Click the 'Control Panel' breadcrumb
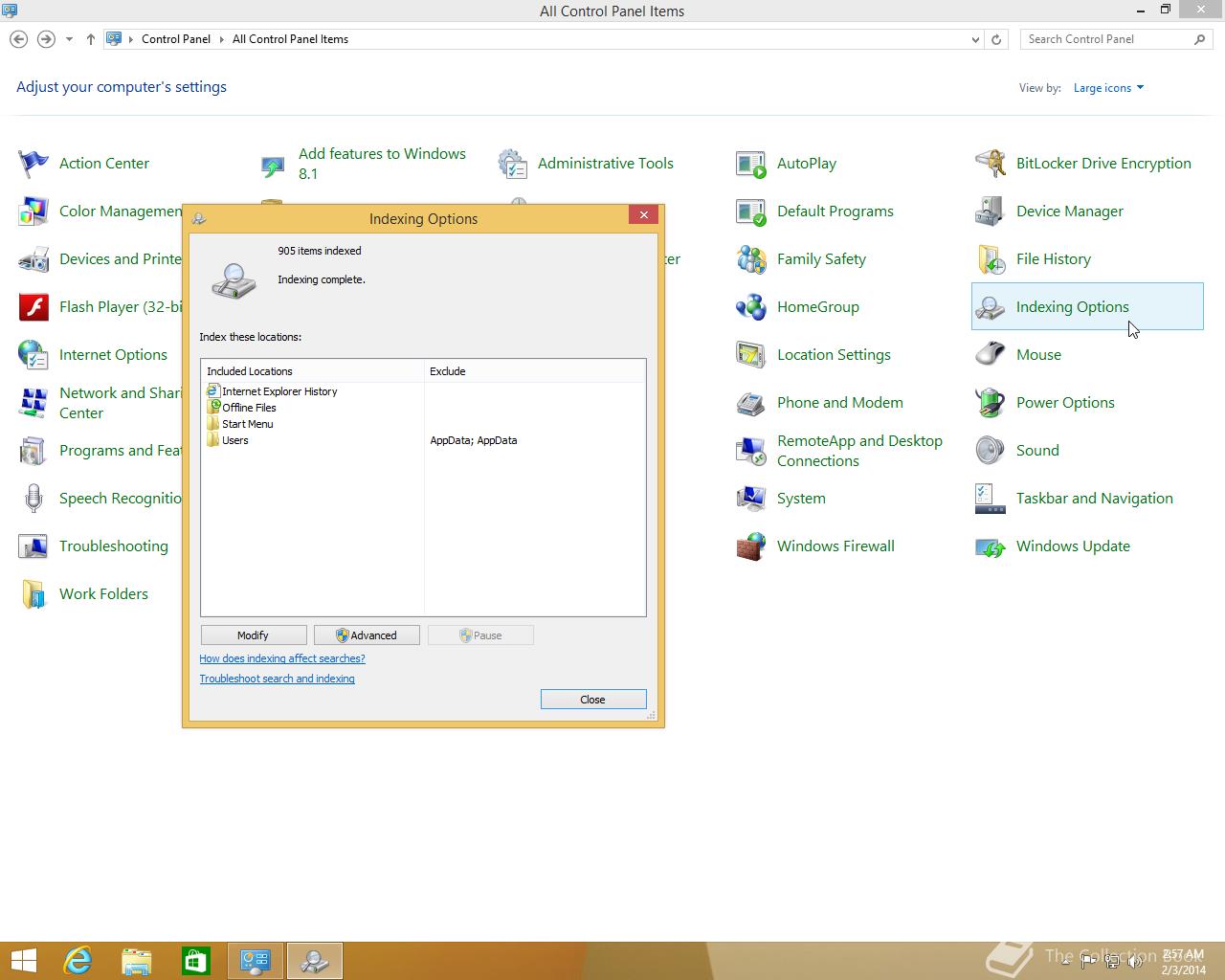 (176, 39)
